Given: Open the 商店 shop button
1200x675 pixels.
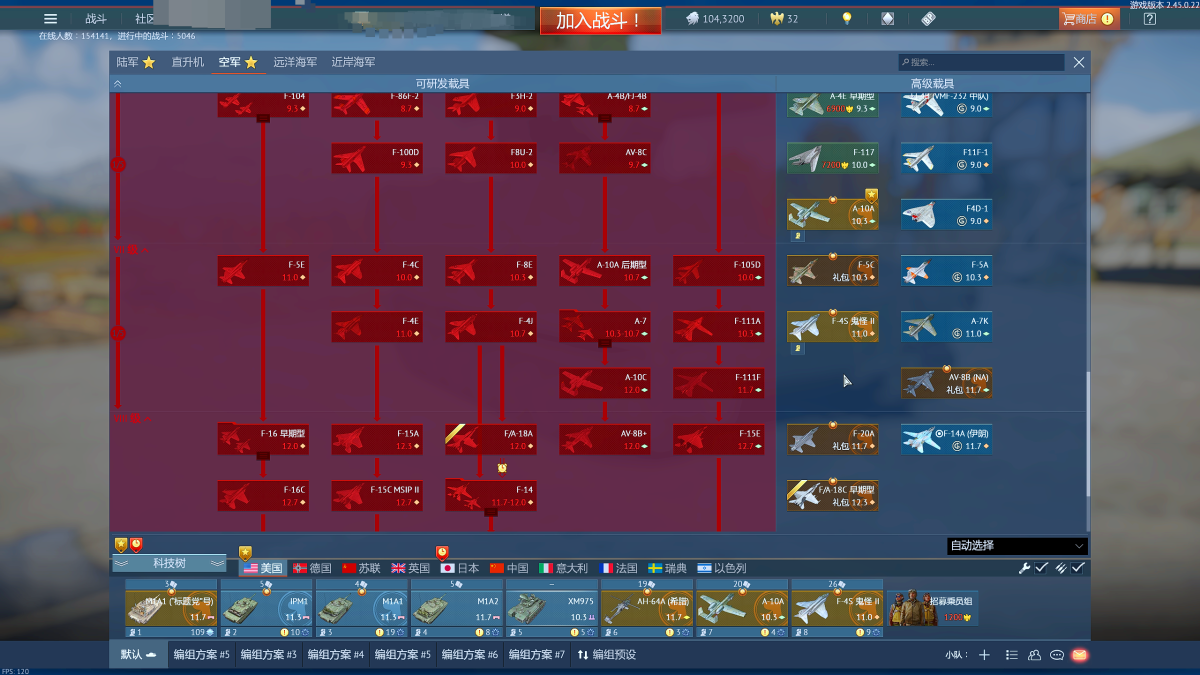Looking at the screenshot, I should pyautogui.click(x=1089, y=19).
